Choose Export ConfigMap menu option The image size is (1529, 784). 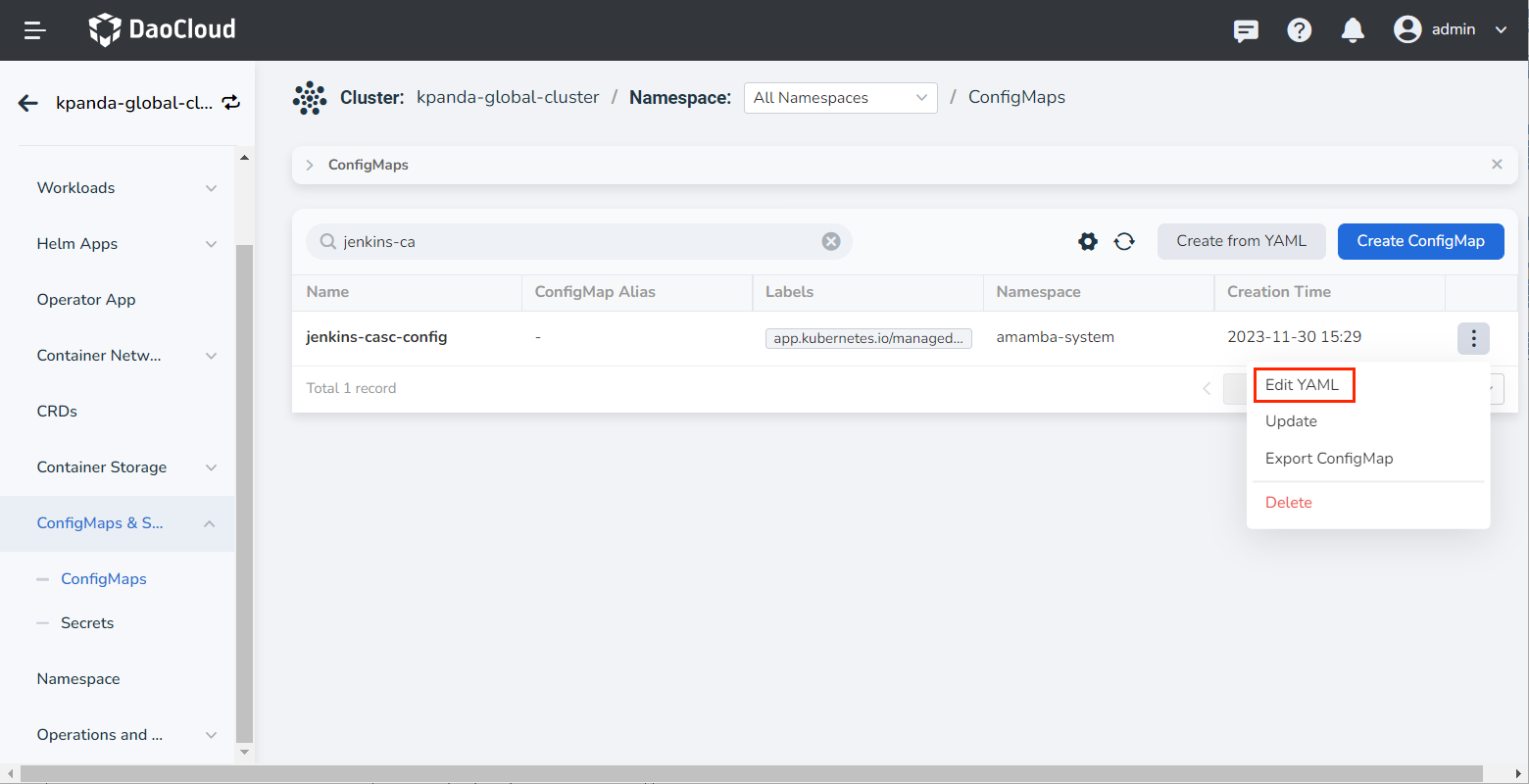1329,459
